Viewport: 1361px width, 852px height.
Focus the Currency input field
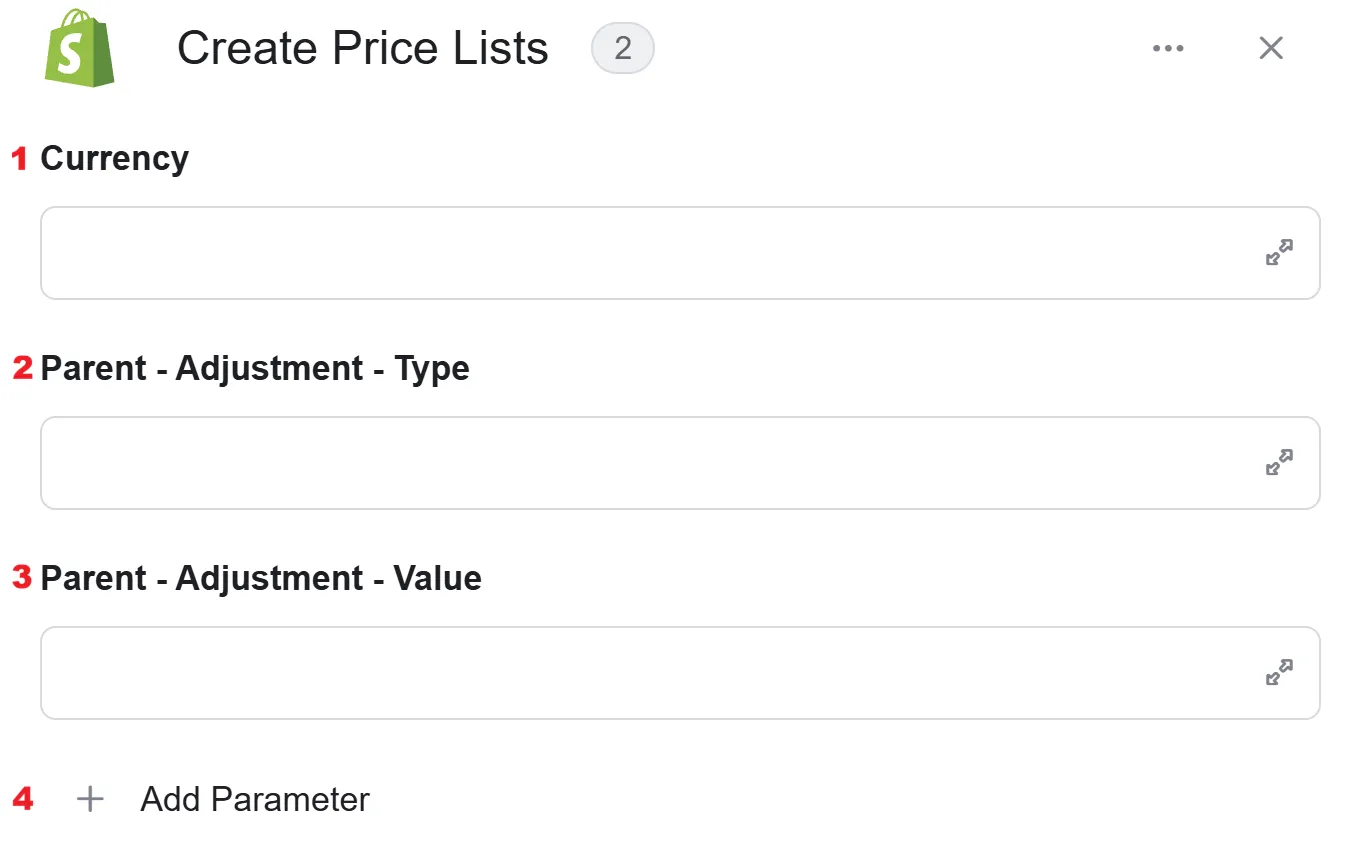(680, 253)
